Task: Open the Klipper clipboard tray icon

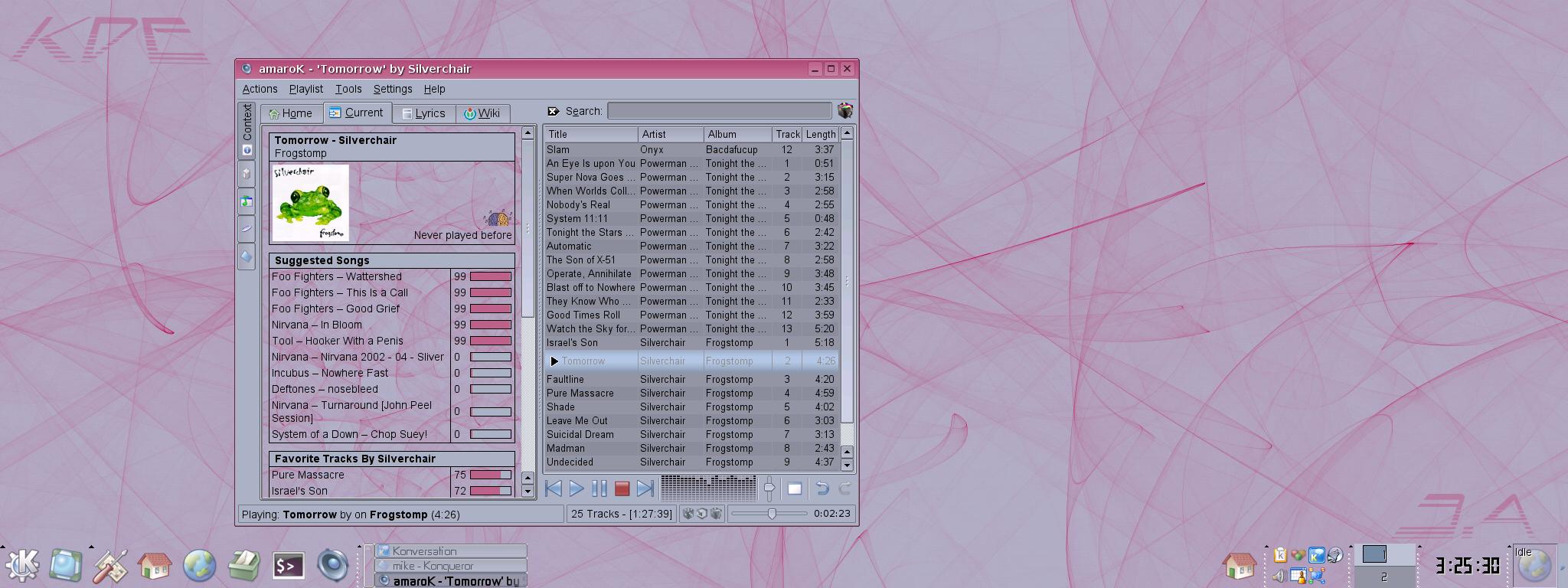Action: (1279, 557)
